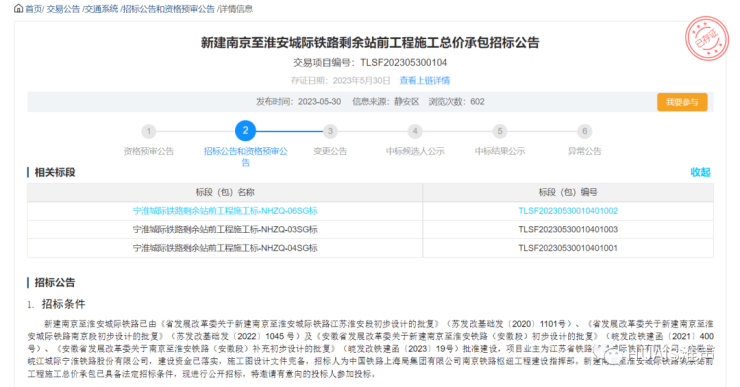Click the 发布时间 2023-05-30 text
The width and height of the screenshot is (740, 387).
298,102
